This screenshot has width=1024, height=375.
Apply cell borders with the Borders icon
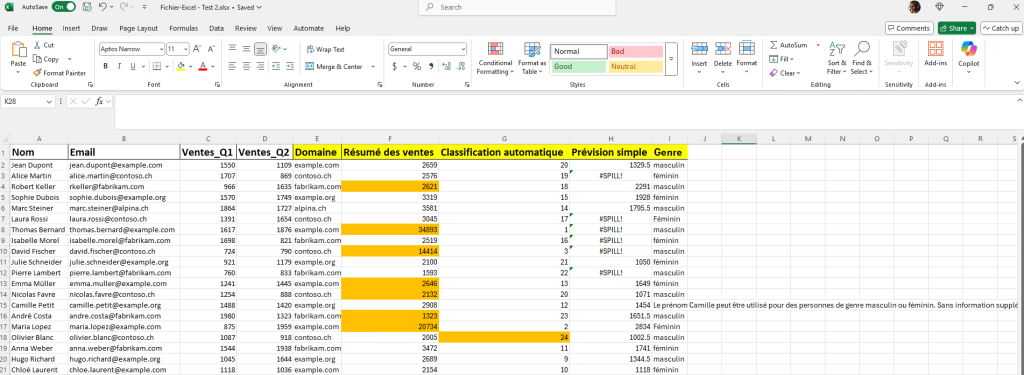157,66
